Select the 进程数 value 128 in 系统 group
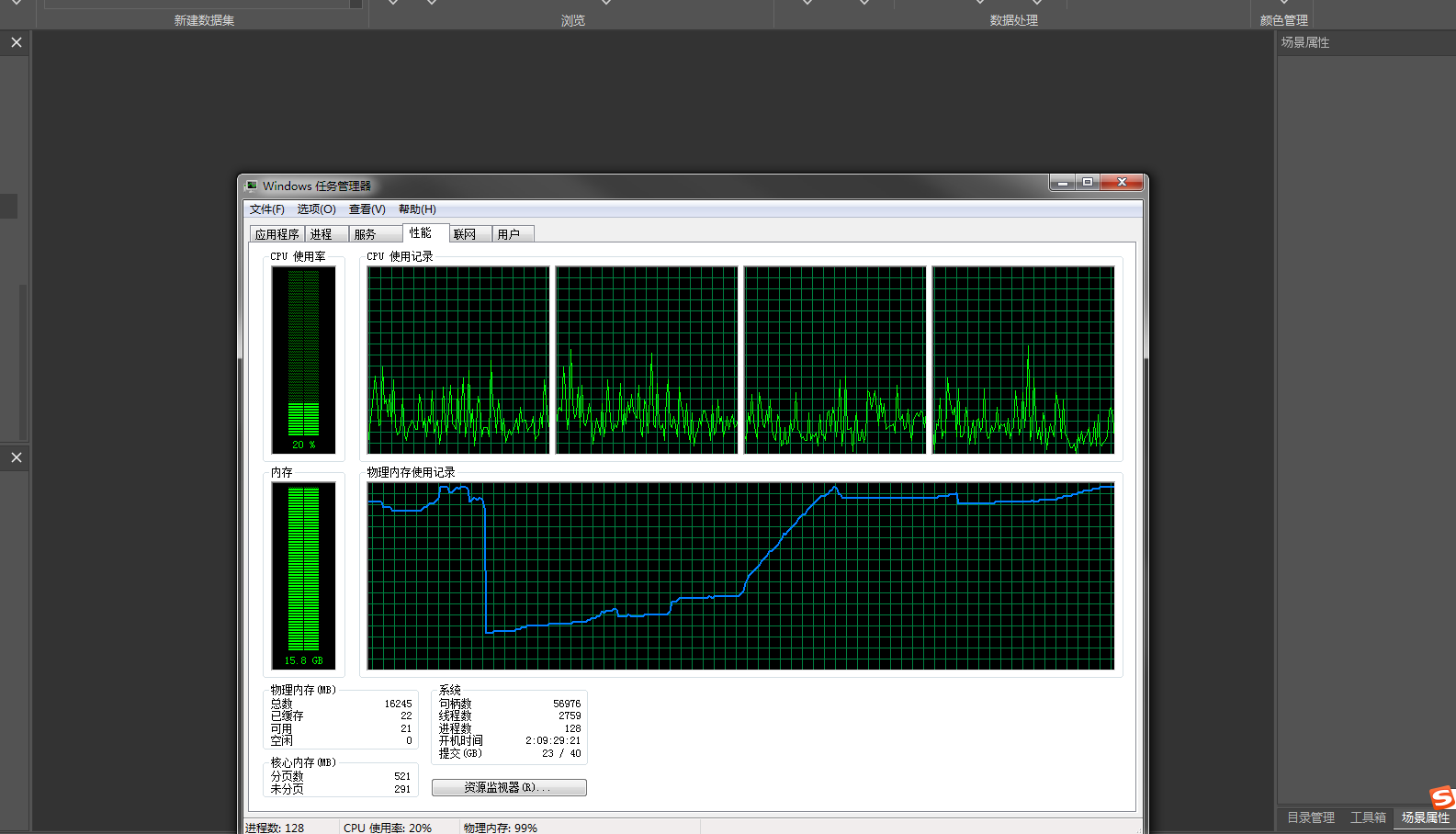Screen dimensions: 1456x834 (572, 728)
